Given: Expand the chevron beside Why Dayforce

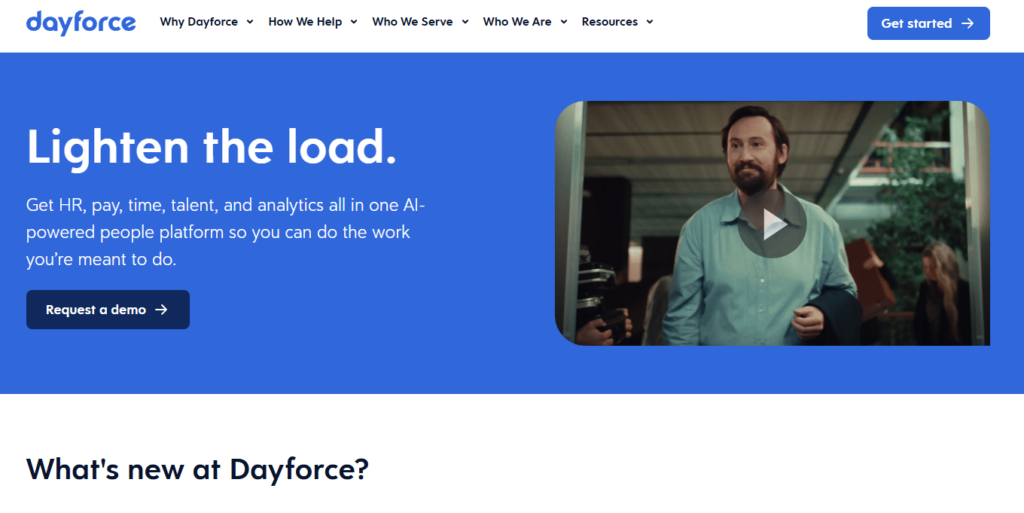Looking at the screenshot, I should tap(249, 22).
